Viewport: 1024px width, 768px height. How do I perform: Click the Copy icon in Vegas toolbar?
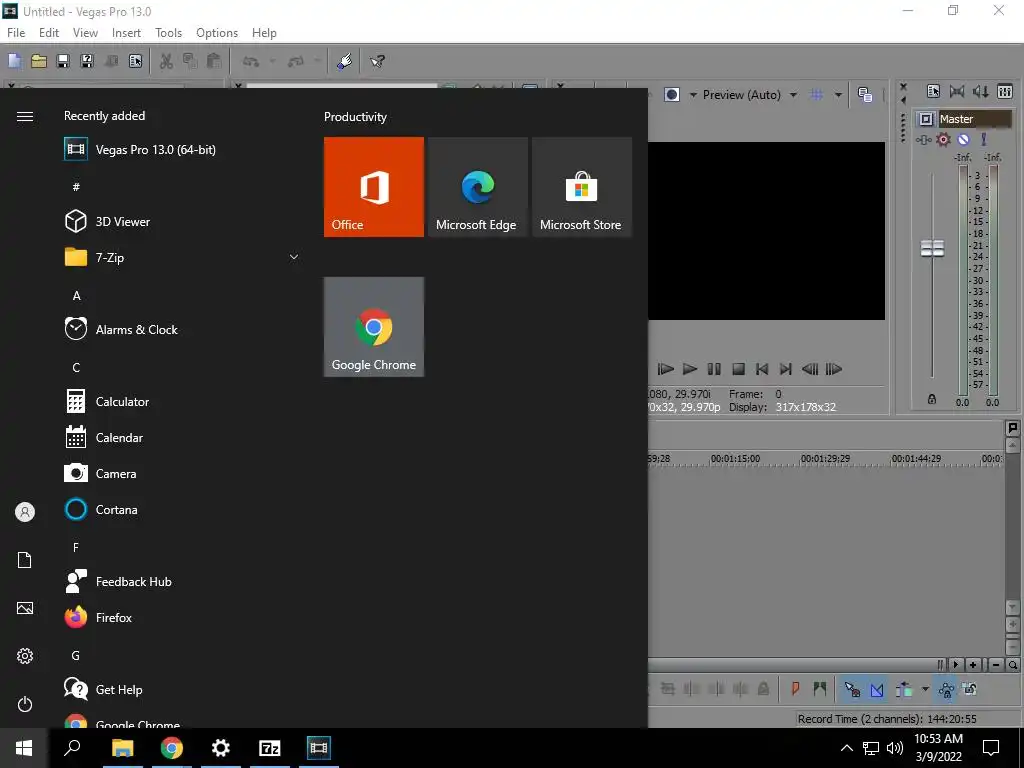pos(190,61)
